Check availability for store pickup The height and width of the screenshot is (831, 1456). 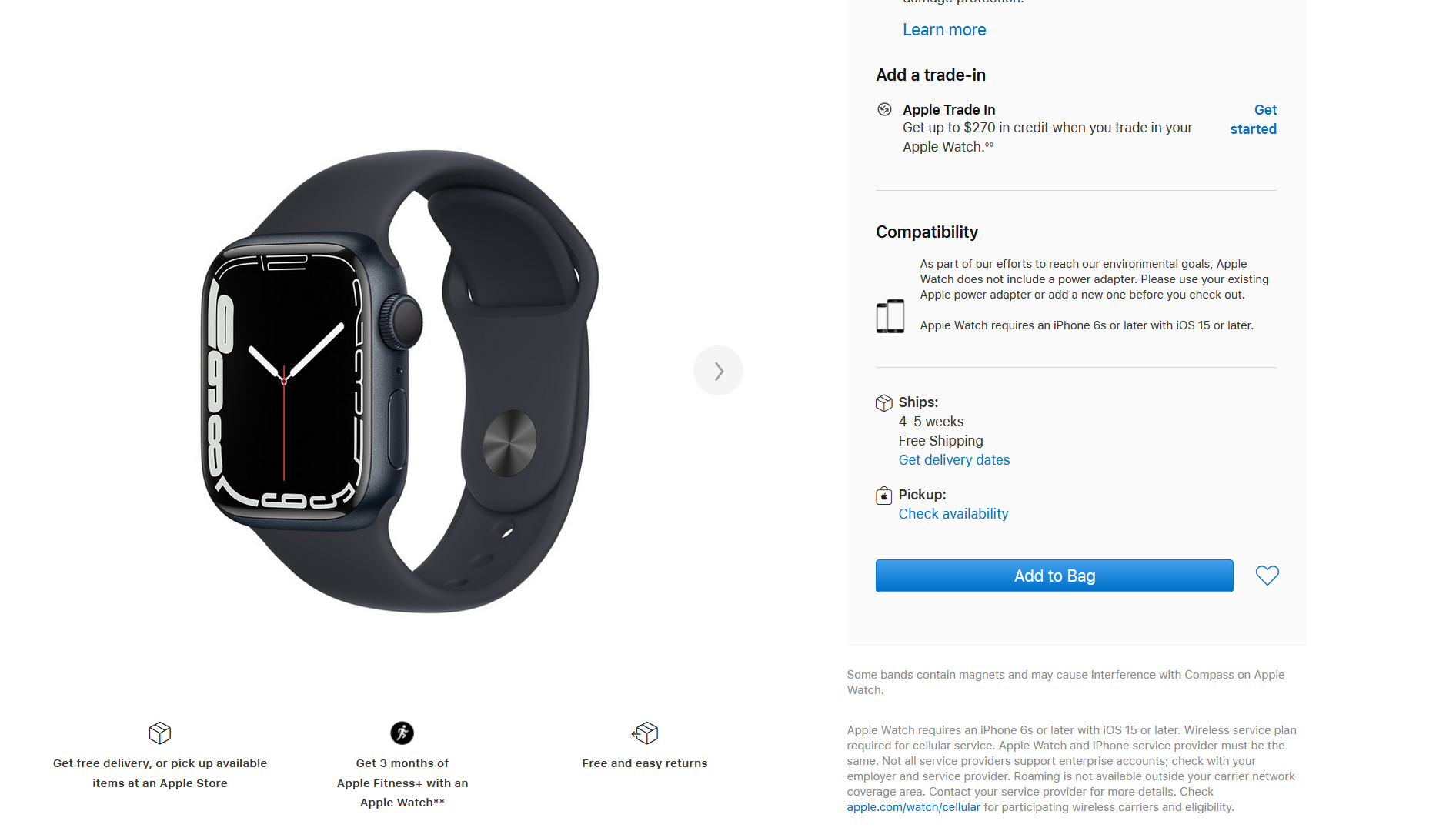(x=953, y=514)
